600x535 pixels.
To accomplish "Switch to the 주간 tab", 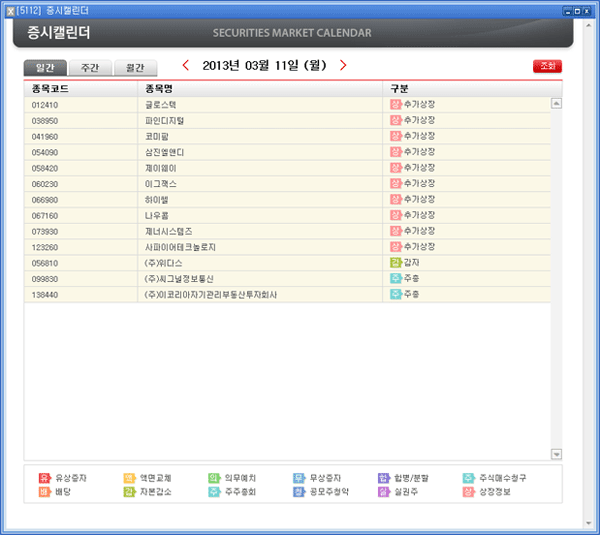I will pos(90,68).
